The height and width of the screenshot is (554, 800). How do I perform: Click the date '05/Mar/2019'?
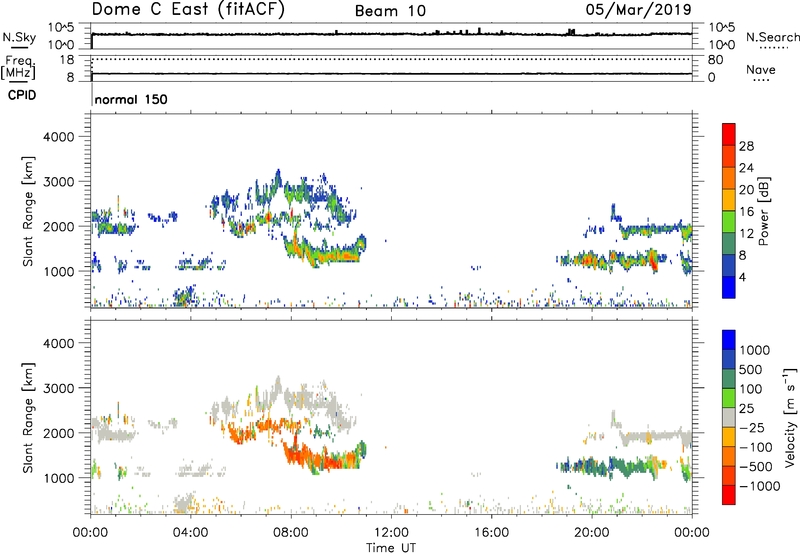638,9
